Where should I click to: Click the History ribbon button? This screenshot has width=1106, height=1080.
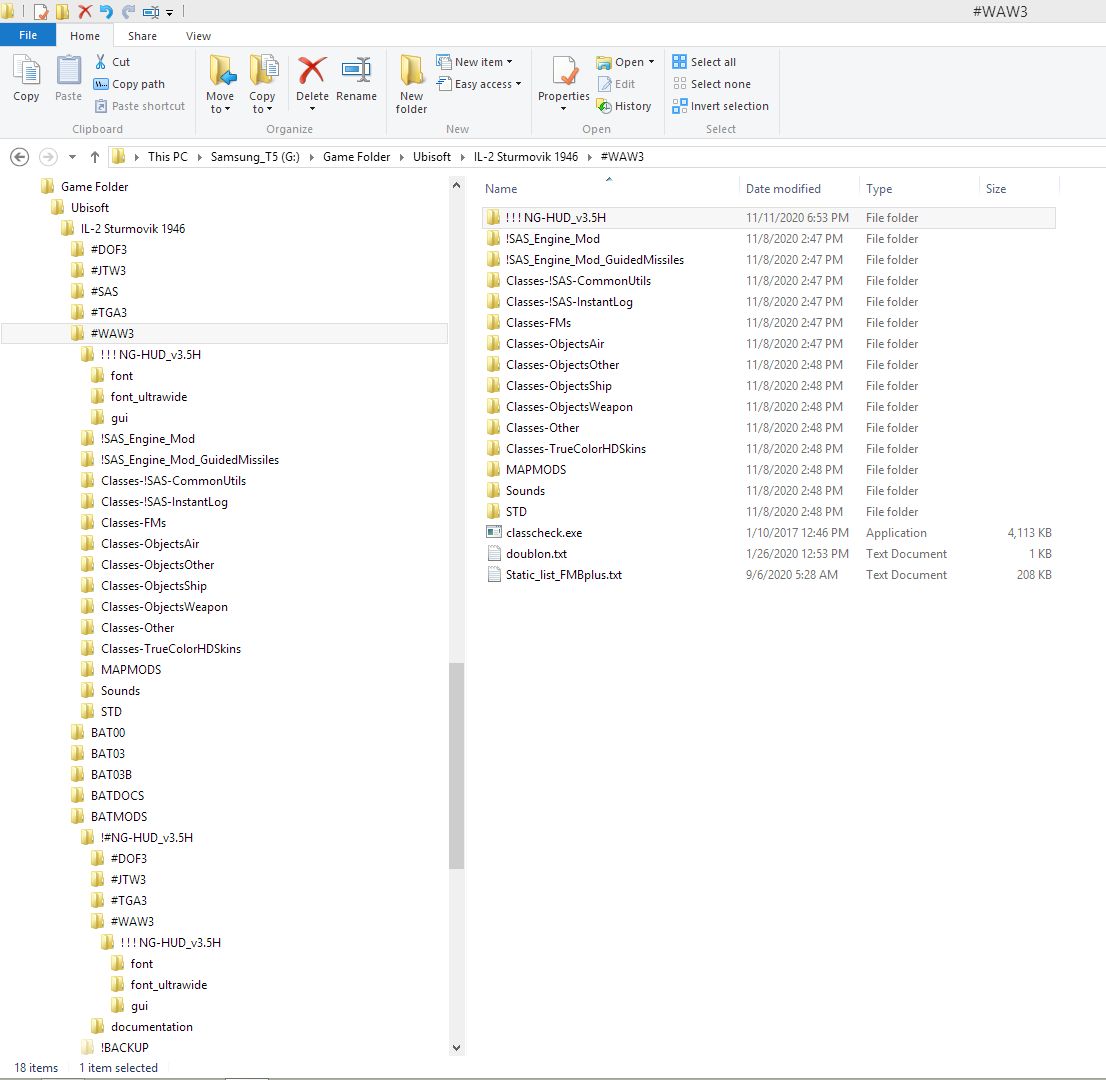pyautogui.click(x=624, y=106)
